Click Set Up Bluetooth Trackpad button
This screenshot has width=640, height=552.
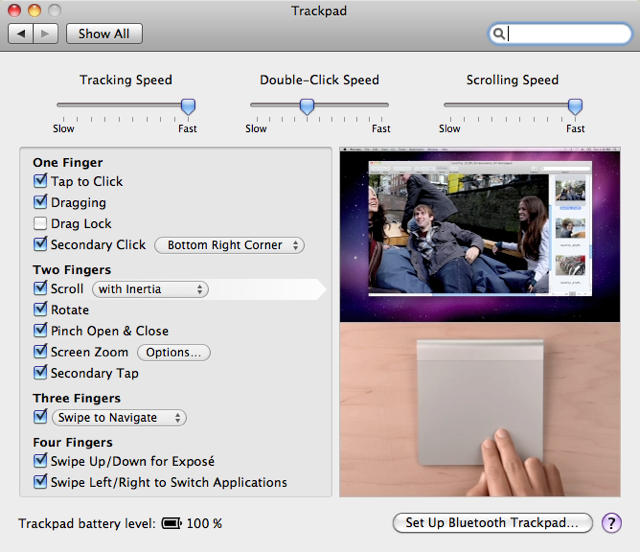(492, 523)
